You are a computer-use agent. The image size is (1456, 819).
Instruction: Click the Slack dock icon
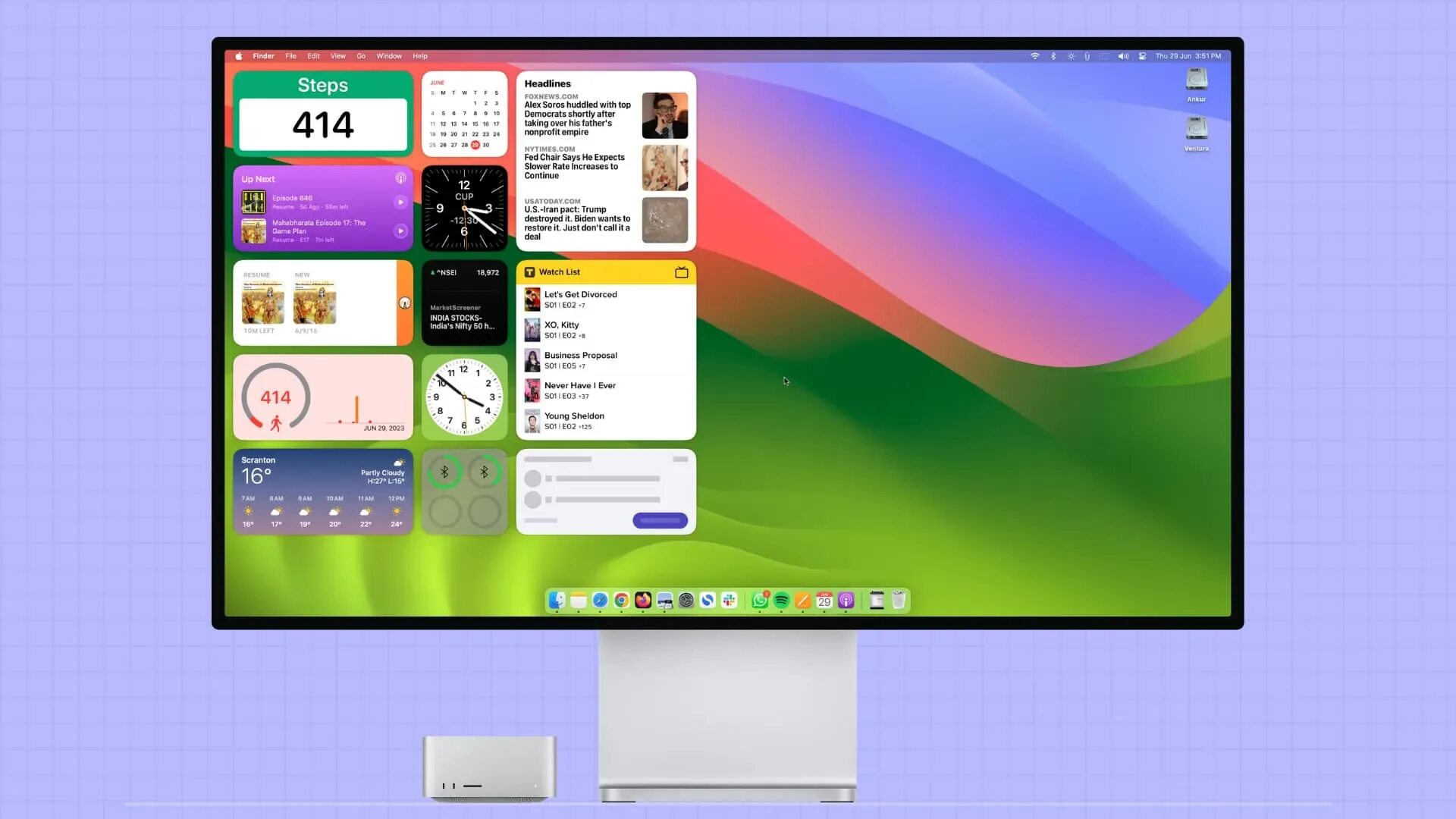pos(730,601)
